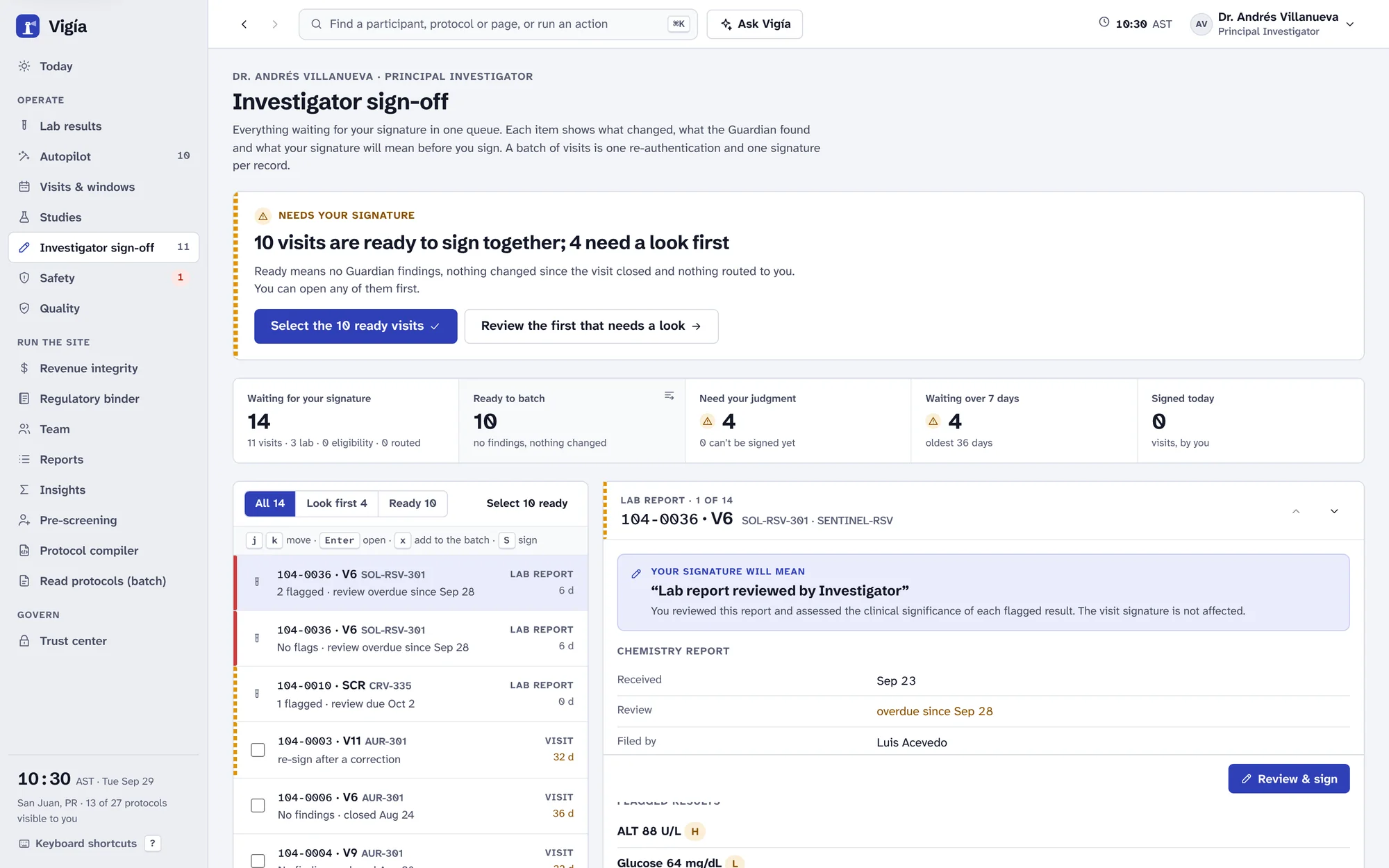Click the Ready to batch filter icon
This screenshot has width=1389, height=868.
click(669, 396)
